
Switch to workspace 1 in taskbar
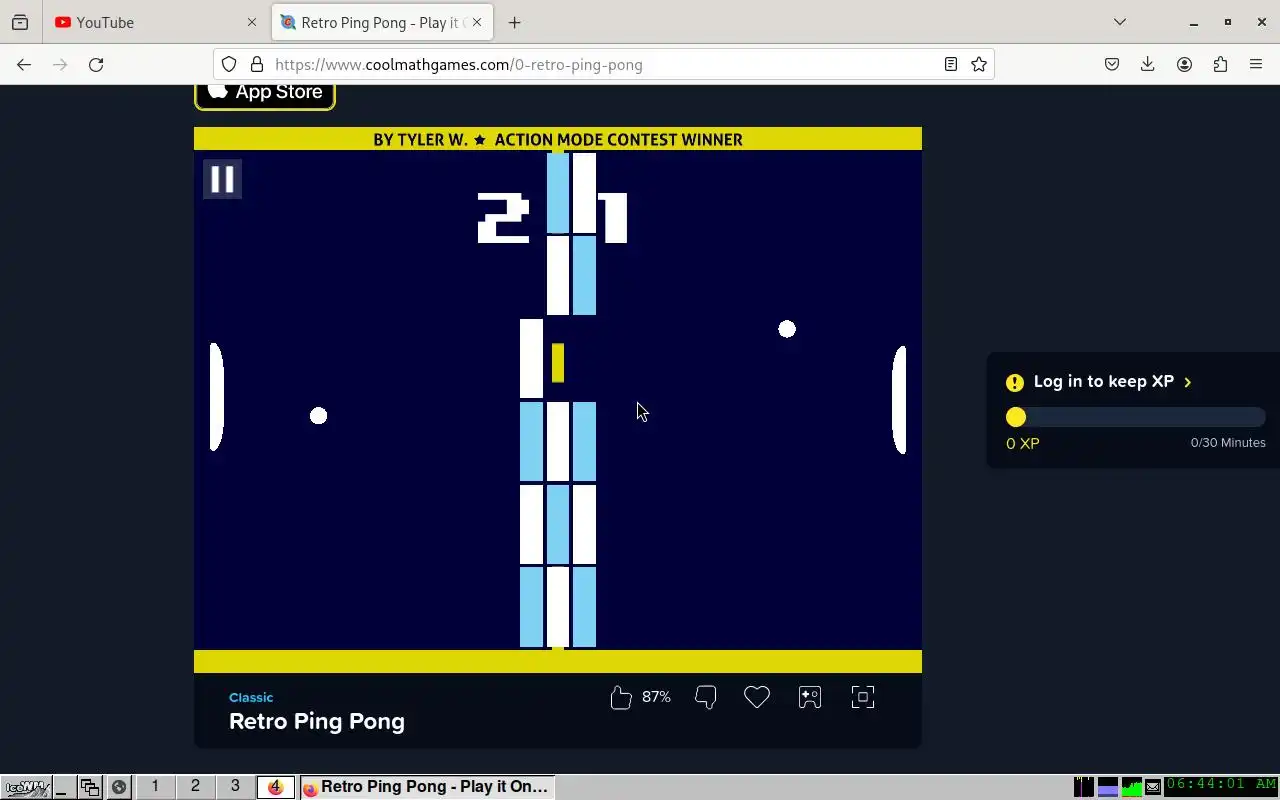point(155,787)
